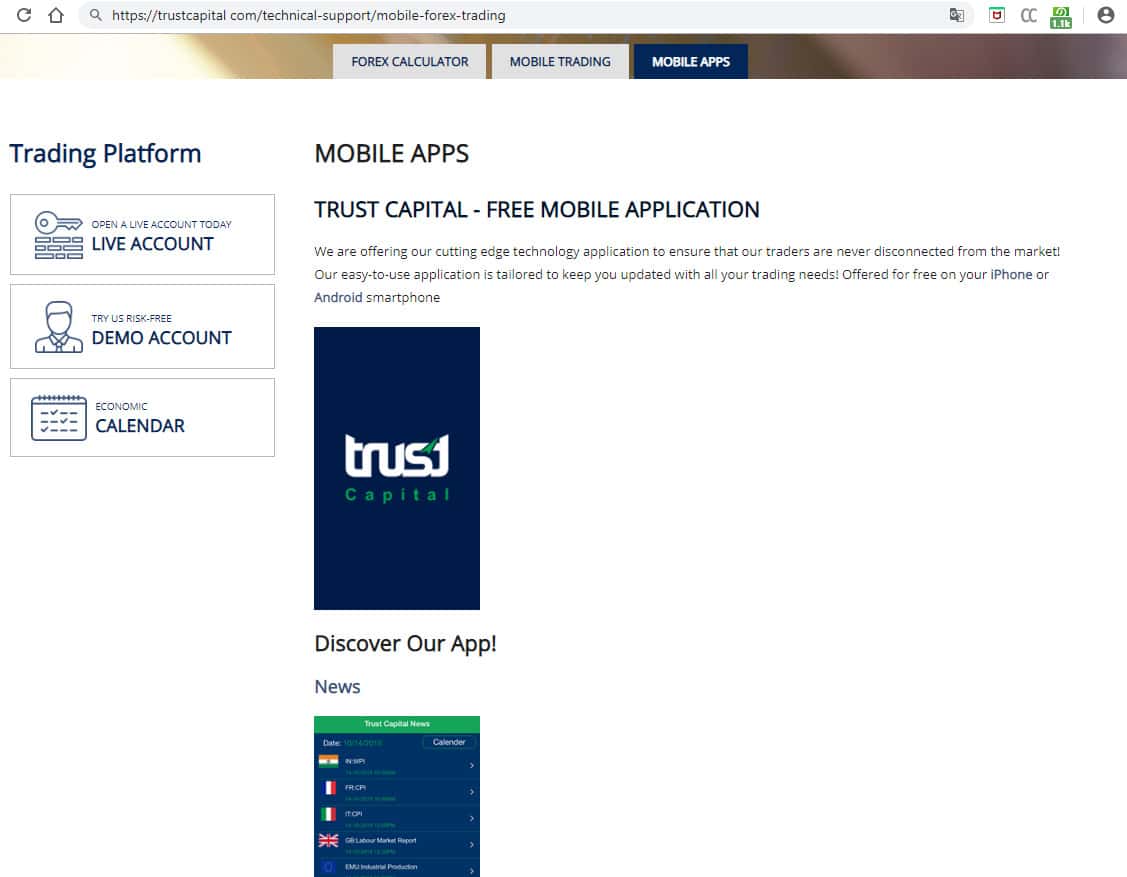The width and height of the screenshot is (1127, 877).
Task: Click the 'EMU:Industrial Production' news text
Action: coord(381,867)
